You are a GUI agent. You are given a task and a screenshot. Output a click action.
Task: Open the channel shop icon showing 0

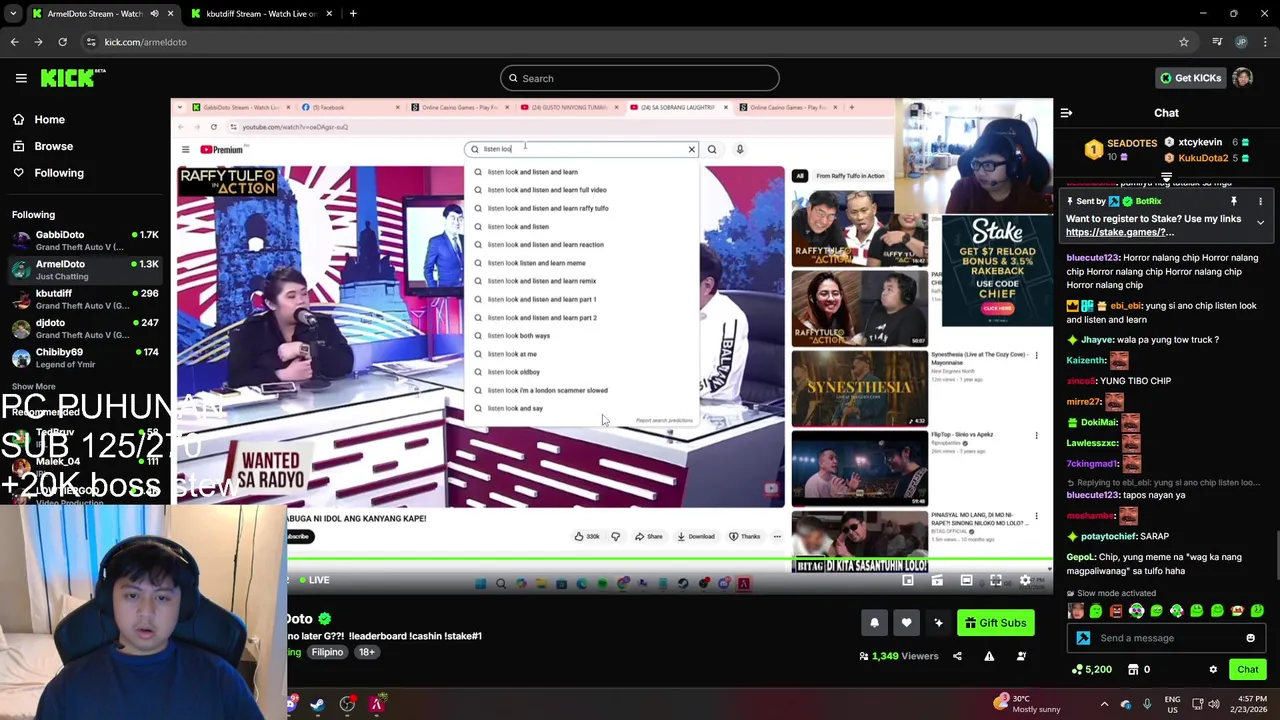[x=1139, y=670]
